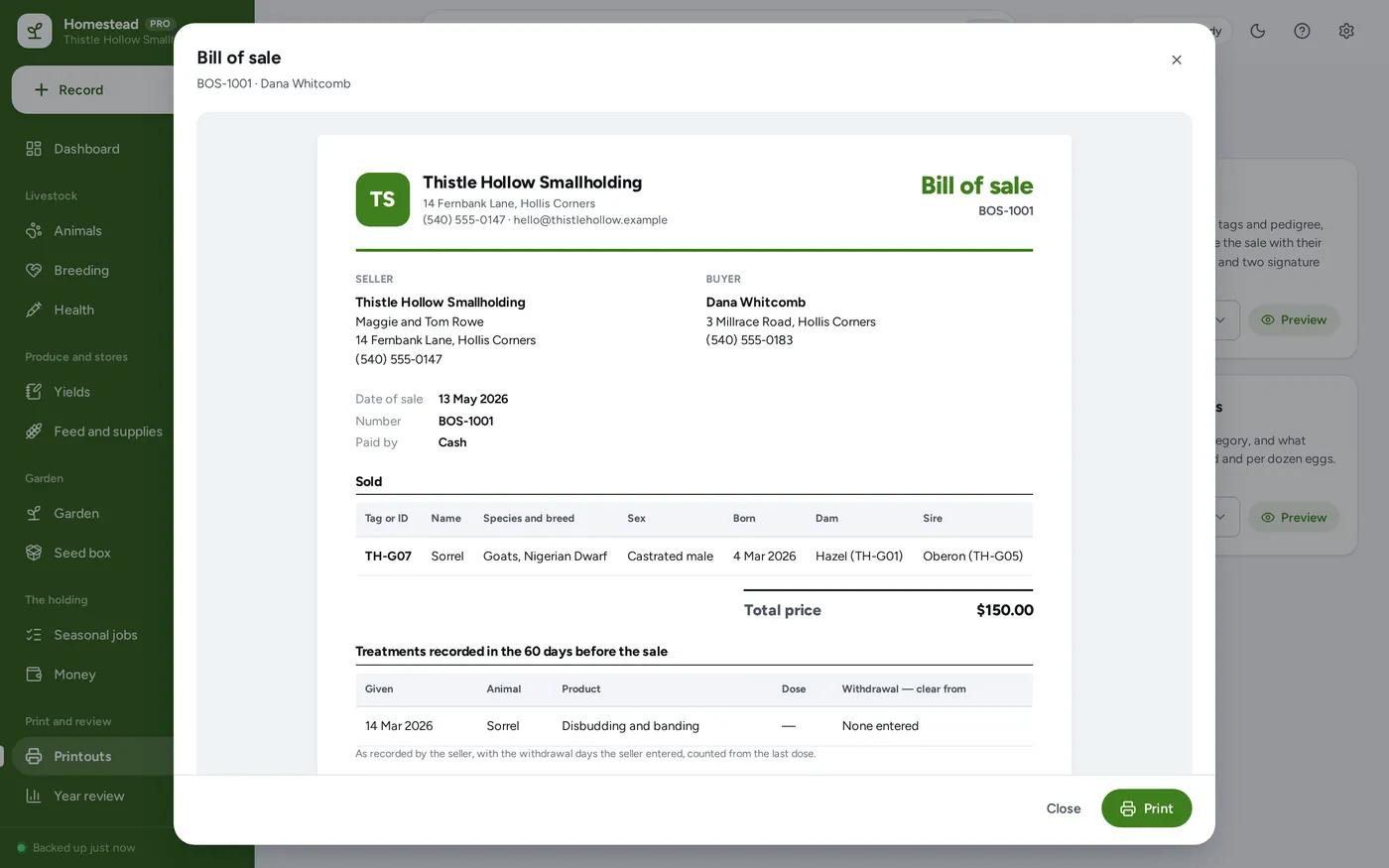Click the 'Goats, Nigerian Dwarf' cell
1389x868 pixels.
tap(545, 557)
